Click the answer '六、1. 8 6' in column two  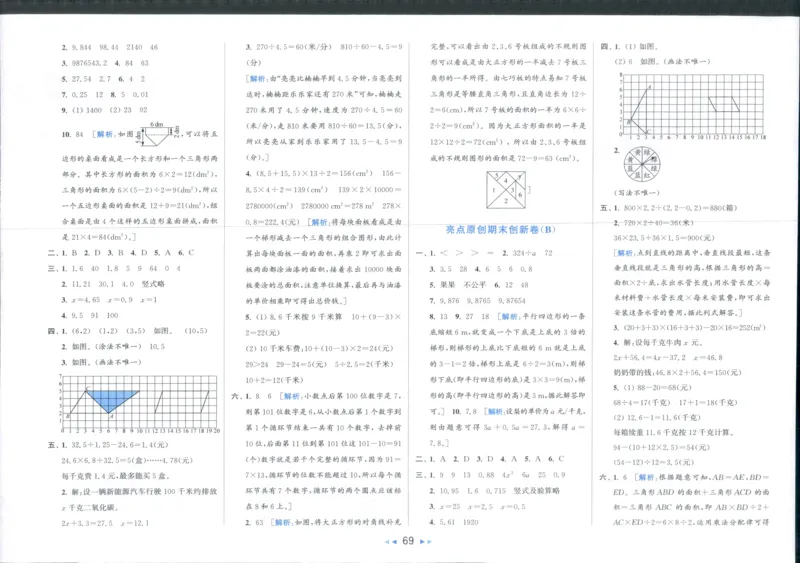pyautogui.click(x=252, y=396)
